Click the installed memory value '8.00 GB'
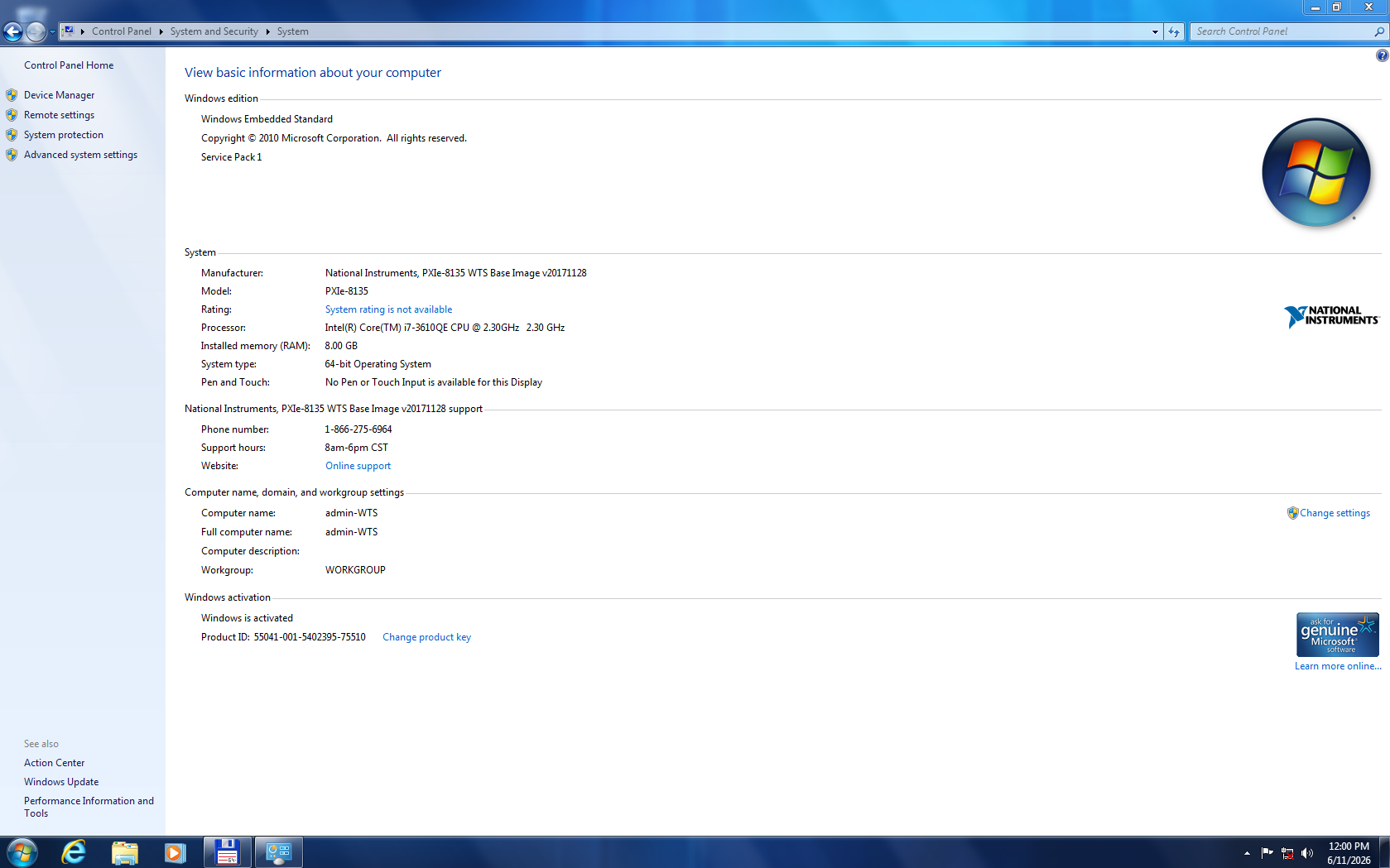The height and width of the screenshot is (868, 1390). (x=341, y=346)
